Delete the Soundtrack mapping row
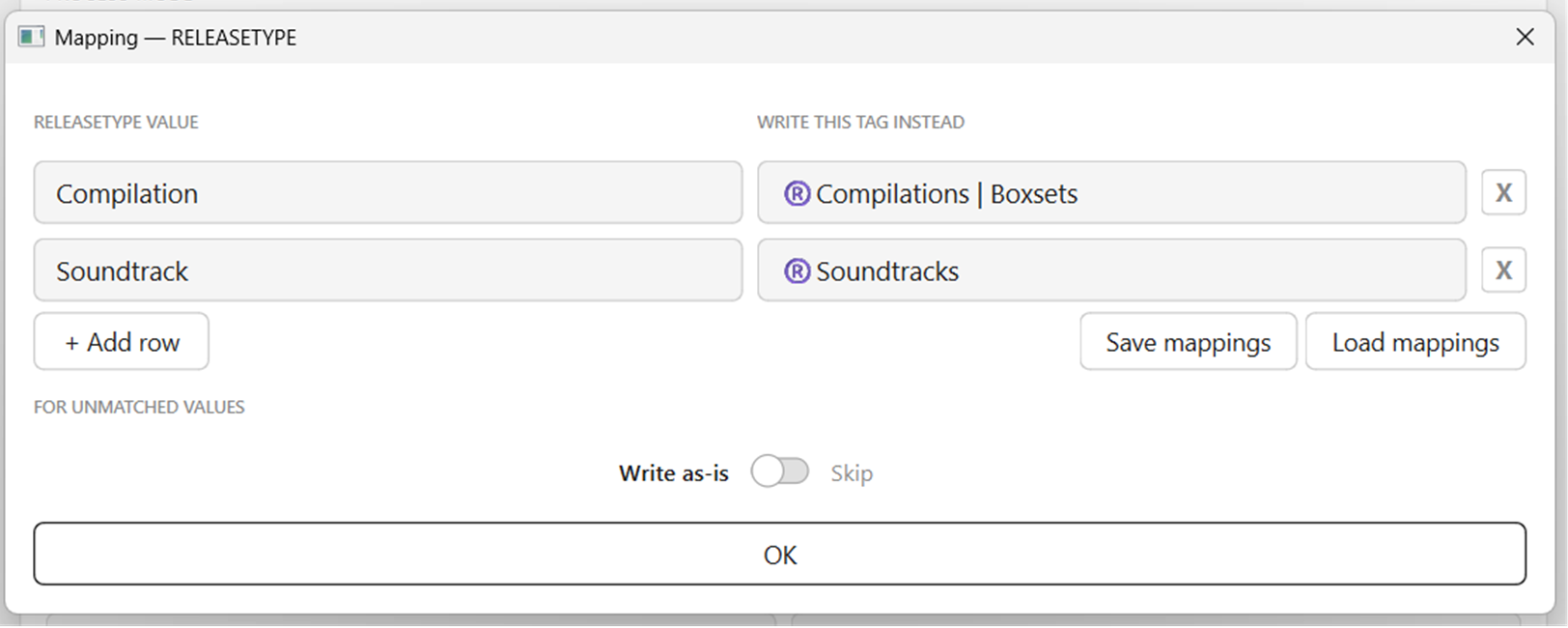Viewport: 1568px width, 628px height. (1503, 271)
